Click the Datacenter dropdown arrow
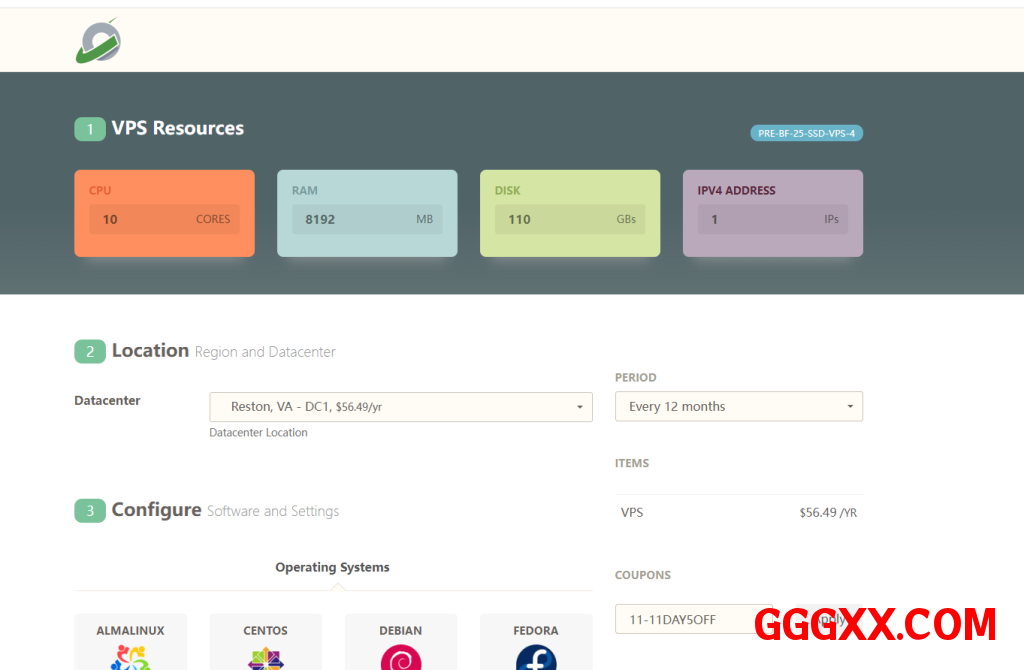This screenshot has width=1024, height=670. (x=579, y=407)
